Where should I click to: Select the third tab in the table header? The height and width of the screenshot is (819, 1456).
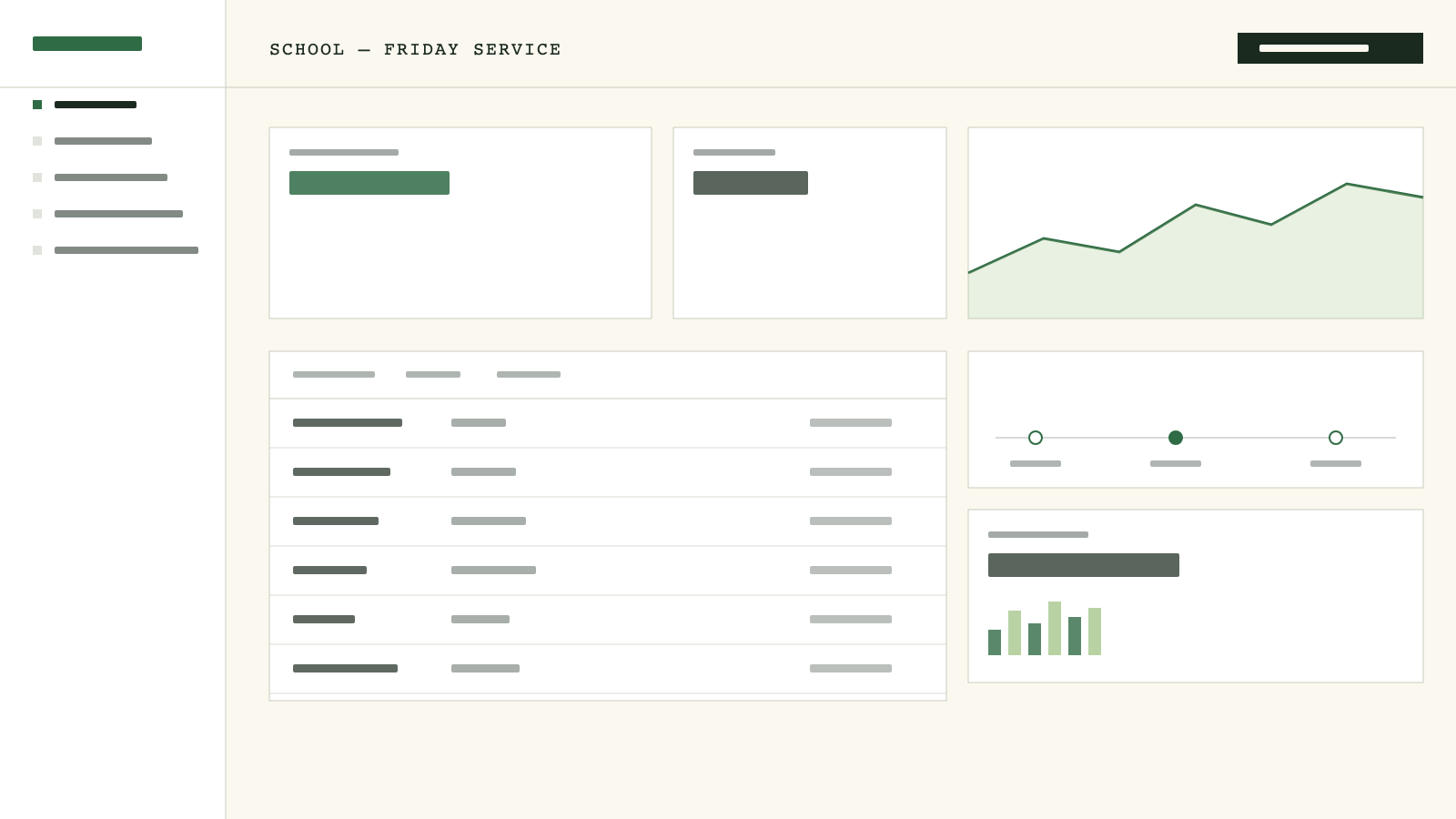coord(529,375)
